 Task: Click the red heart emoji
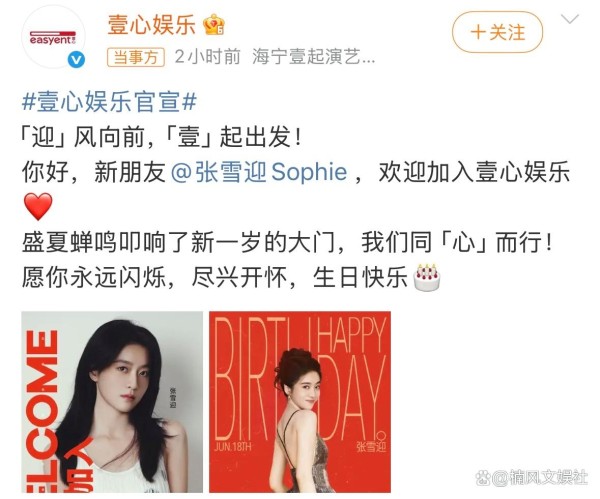point(38,206)
